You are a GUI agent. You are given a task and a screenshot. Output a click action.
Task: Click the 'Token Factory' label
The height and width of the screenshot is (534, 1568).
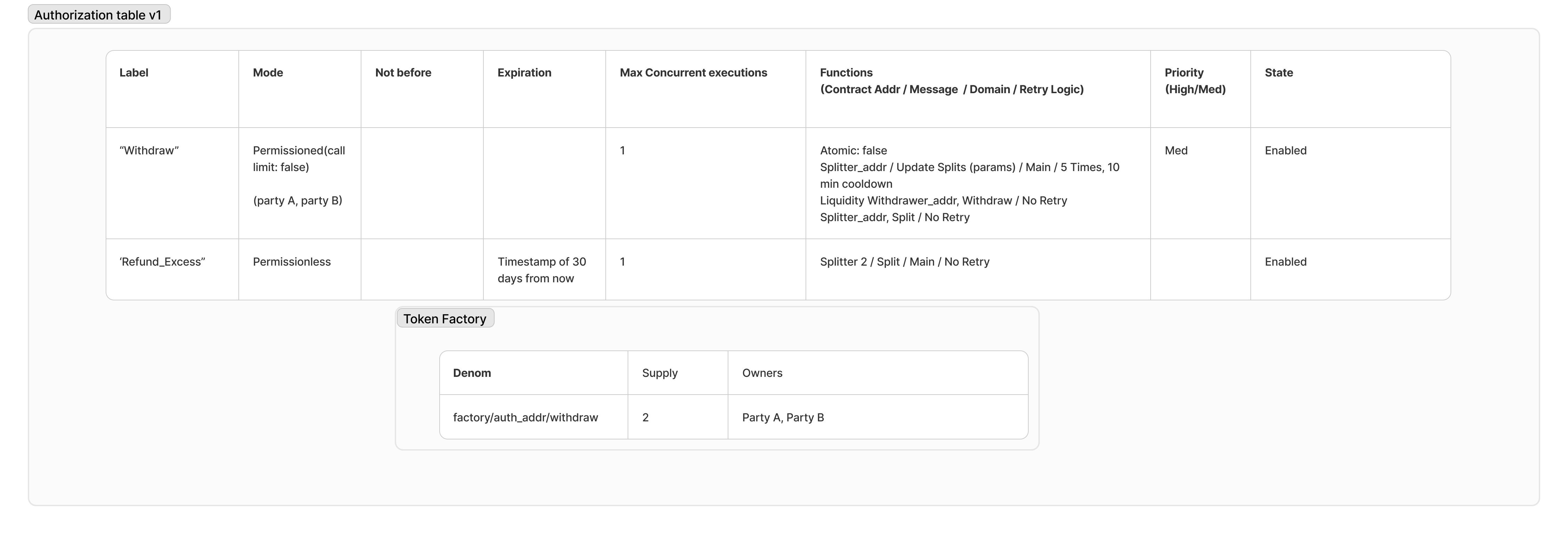click(445, 318)
